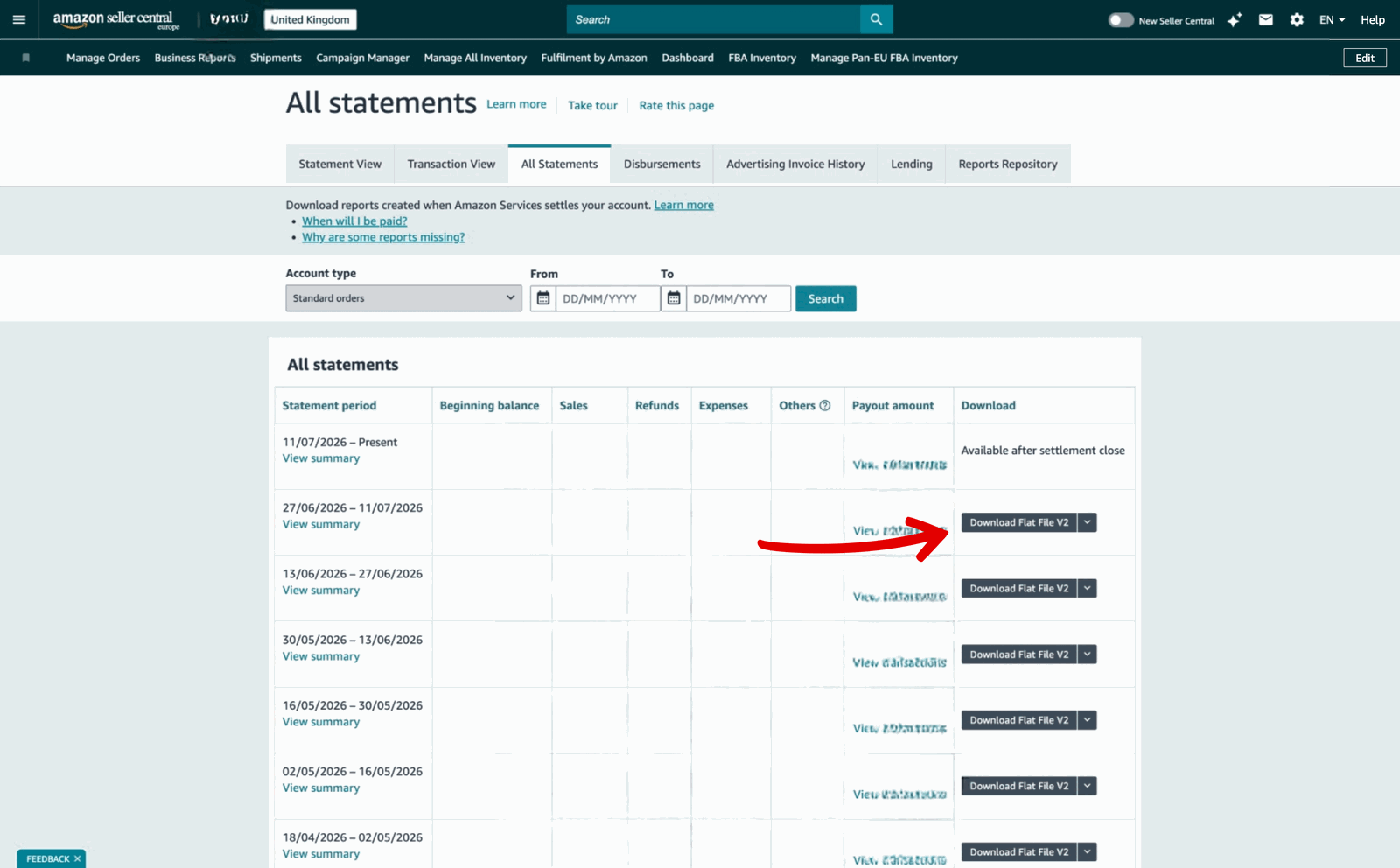Open the Dashboard shortcut
Viewport: 1400px width, 868px height.
click(688, 58)
